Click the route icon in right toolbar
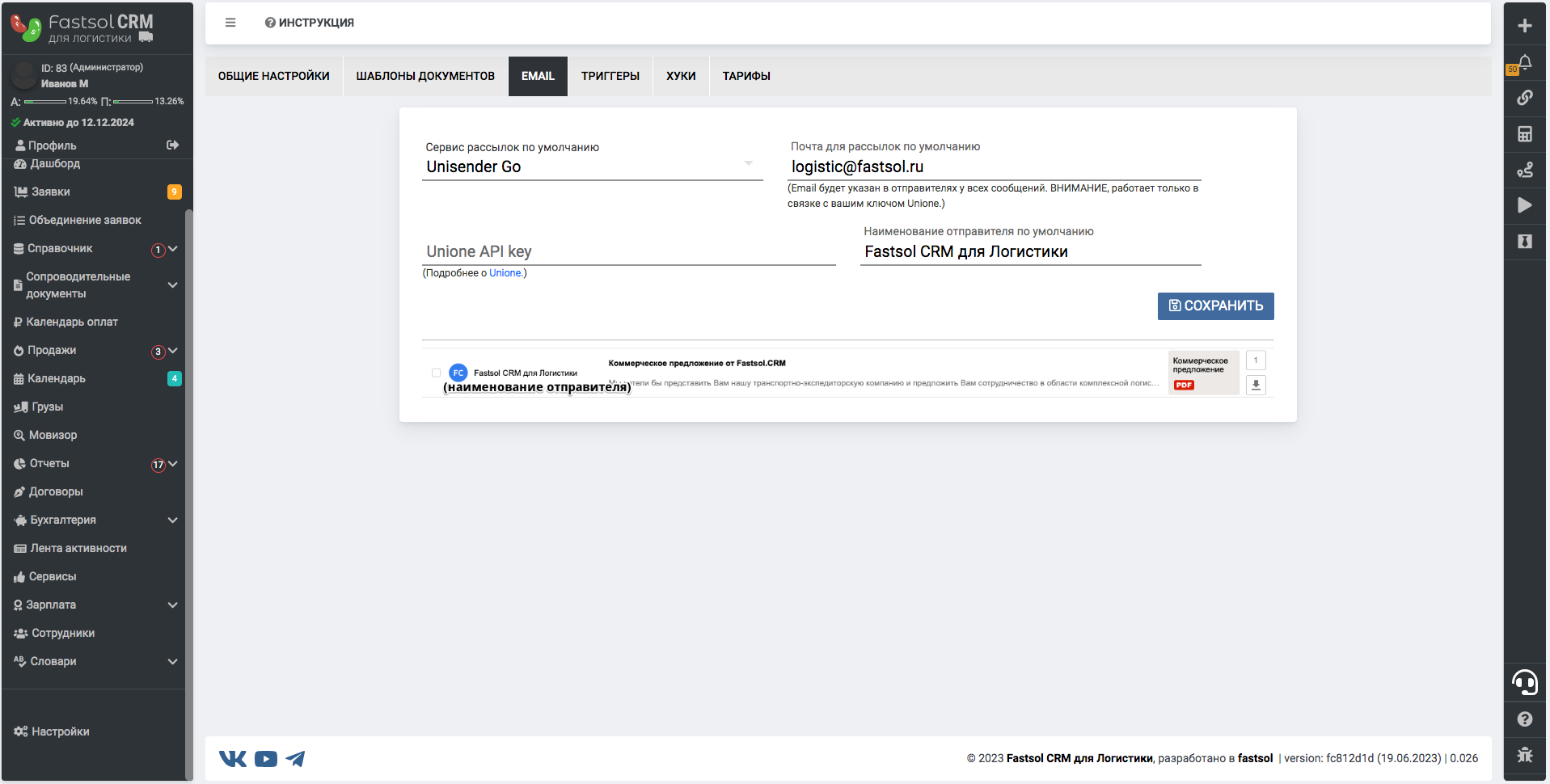1550x784 pixels. click(1525, 170)
